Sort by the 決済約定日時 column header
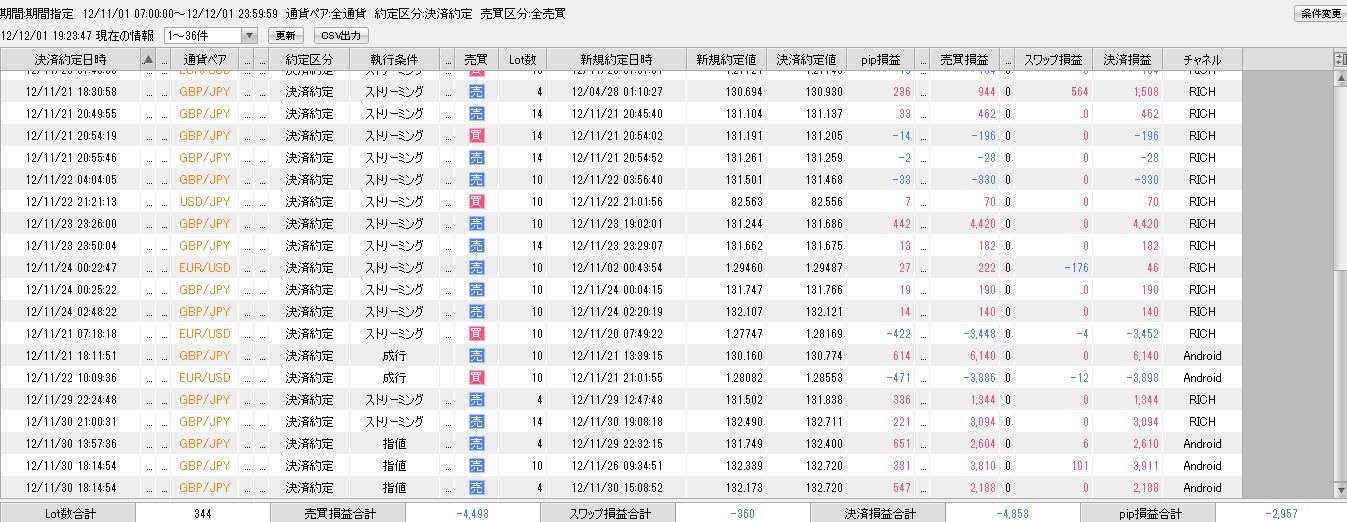This screenshot has width=1347, height=522. pos(70,60)
